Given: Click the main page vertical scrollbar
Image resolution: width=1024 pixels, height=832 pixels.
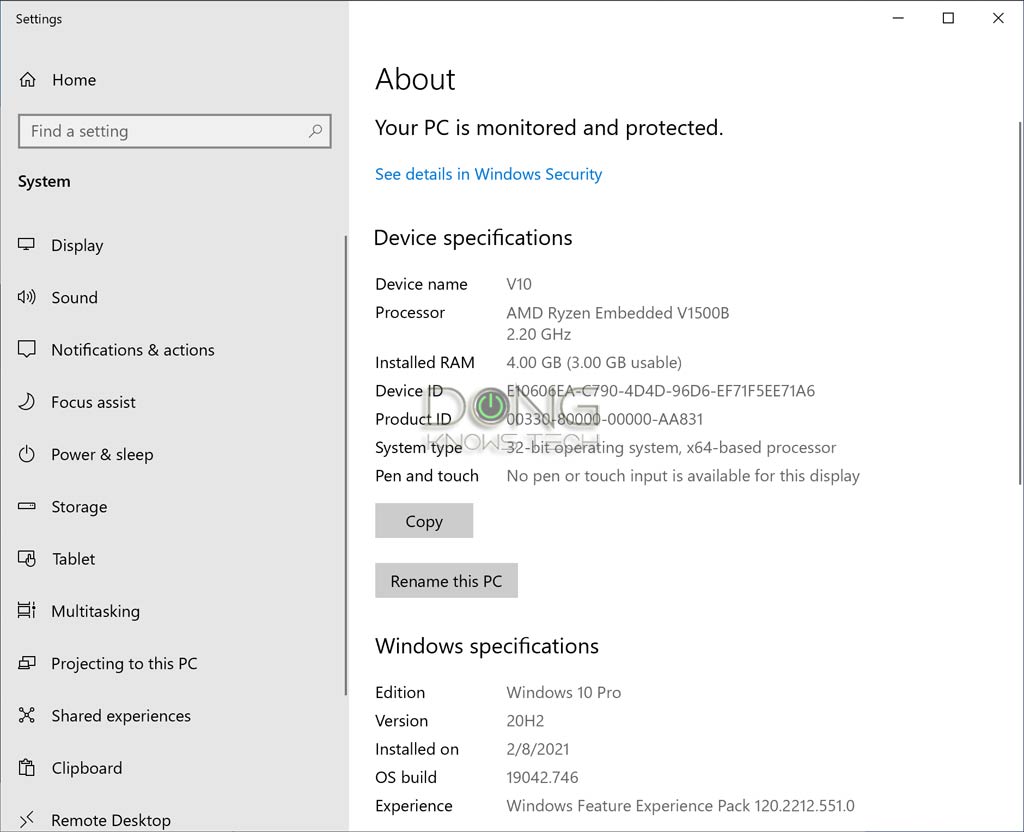Looking at the screenshot, I should pos(1020,303).
